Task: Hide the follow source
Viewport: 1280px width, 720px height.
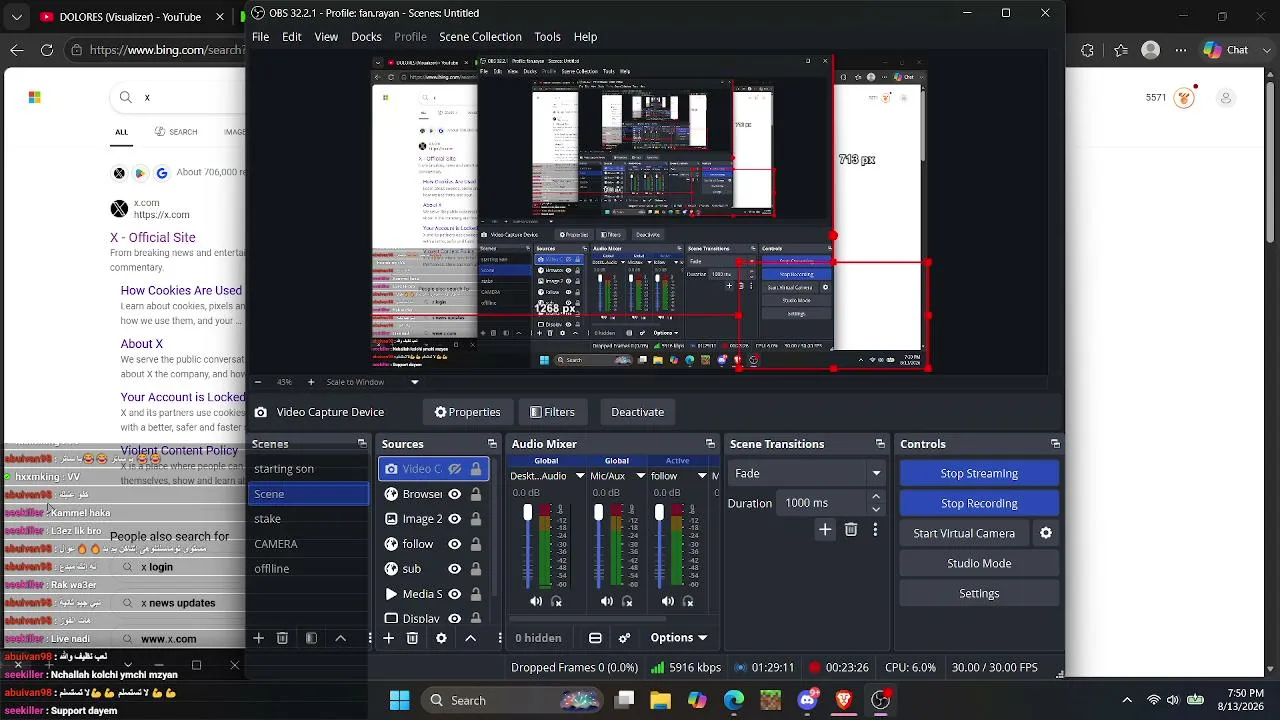Action: click(455, 544)
